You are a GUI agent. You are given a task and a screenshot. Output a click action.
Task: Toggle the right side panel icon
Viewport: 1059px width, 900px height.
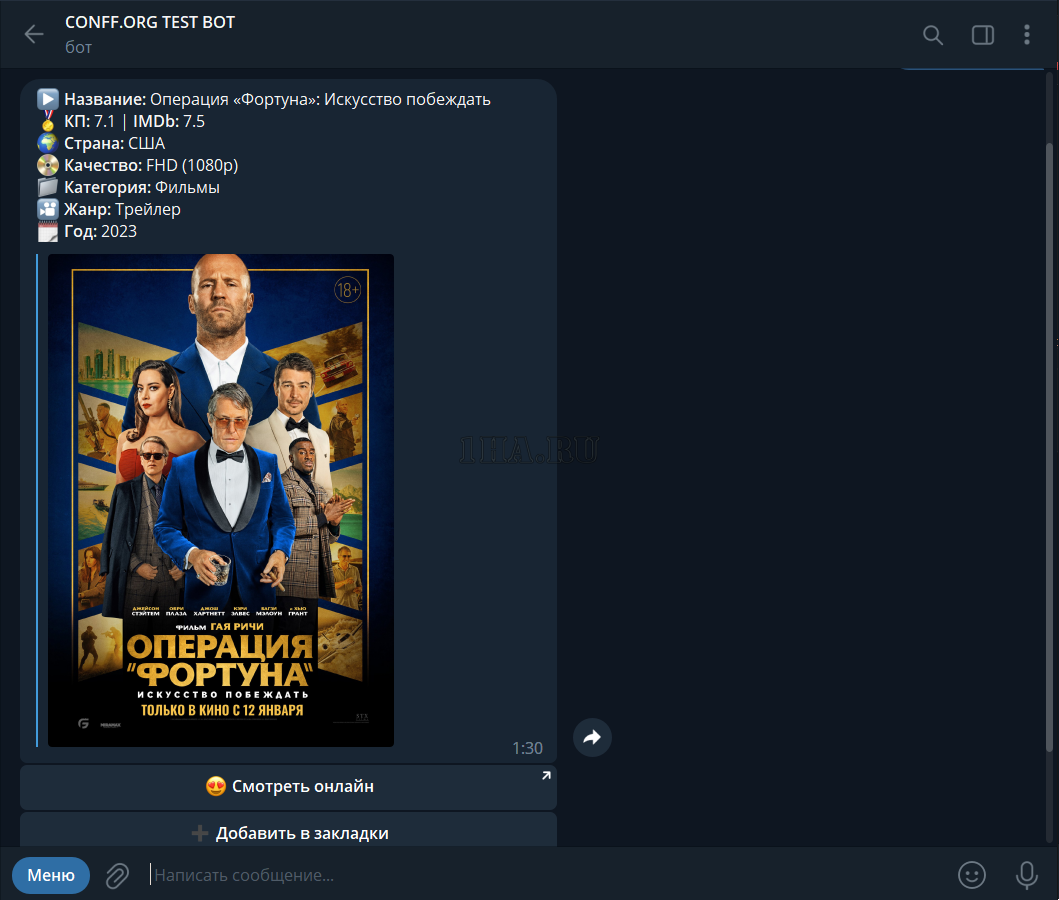(982, 35)
